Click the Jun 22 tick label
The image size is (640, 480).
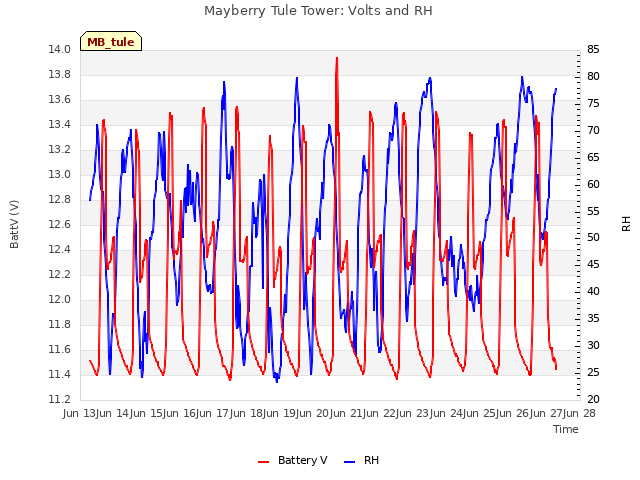pos(381,413)
